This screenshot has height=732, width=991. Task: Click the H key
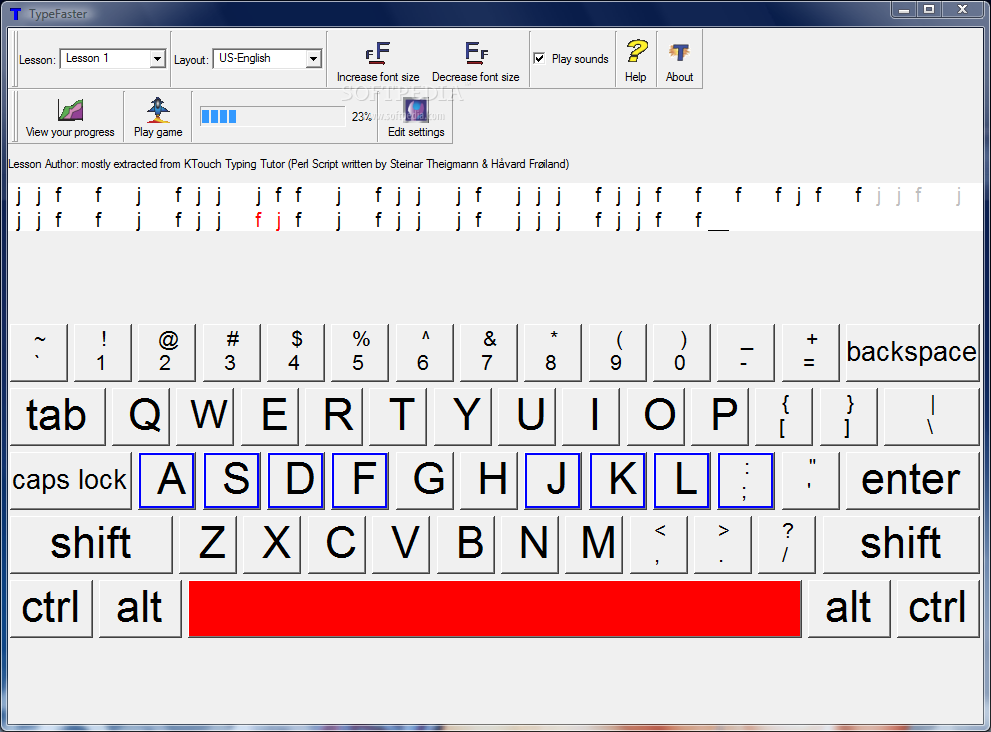[x=489, y=480]
